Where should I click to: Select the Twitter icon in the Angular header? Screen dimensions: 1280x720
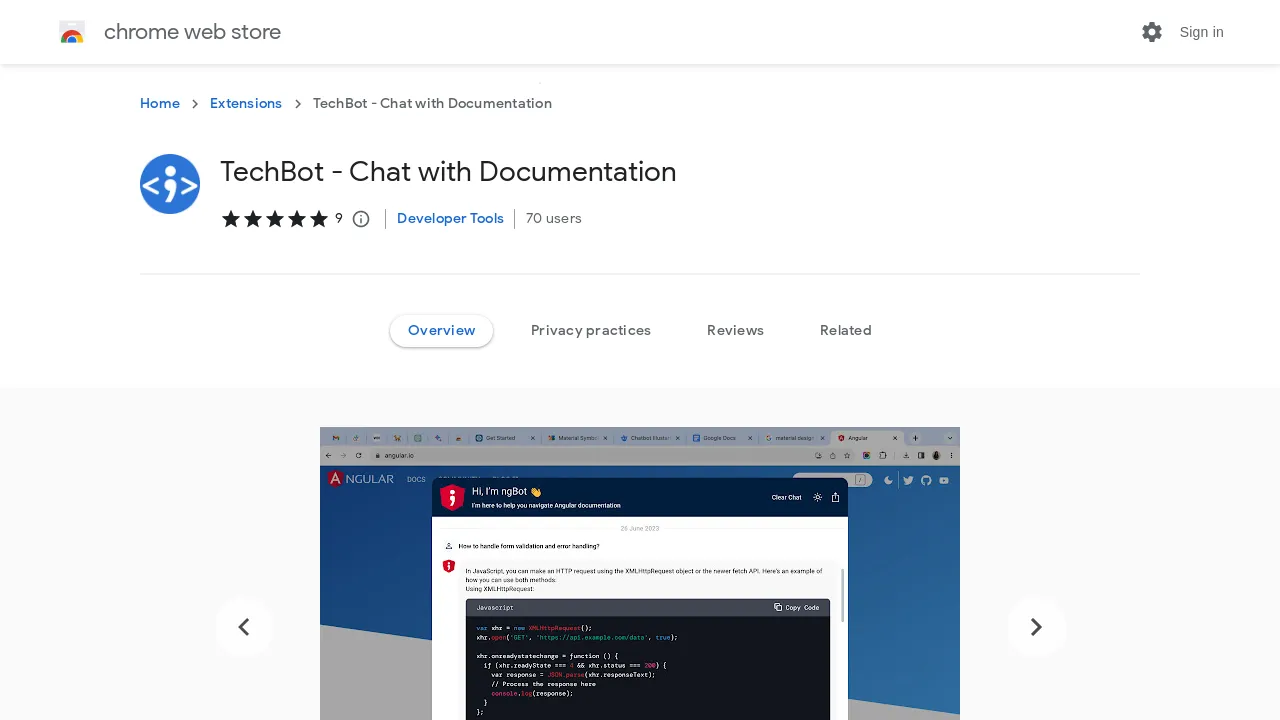click(x=907, y=480)
